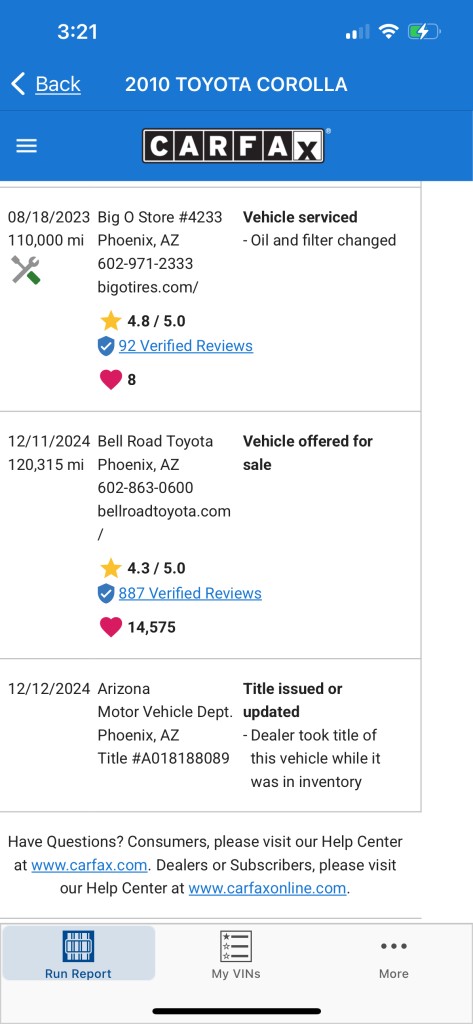Tap Big O Store phone number 602-971-2333
Image resolution: width=473 pixels, height=1024 pixels.
145,264
